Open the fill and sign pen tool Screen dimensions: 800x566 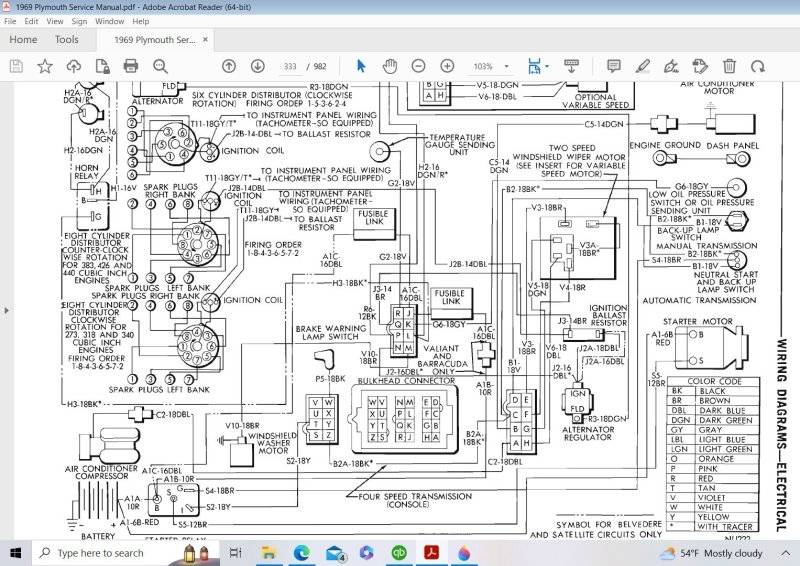[x=671, y=66]
